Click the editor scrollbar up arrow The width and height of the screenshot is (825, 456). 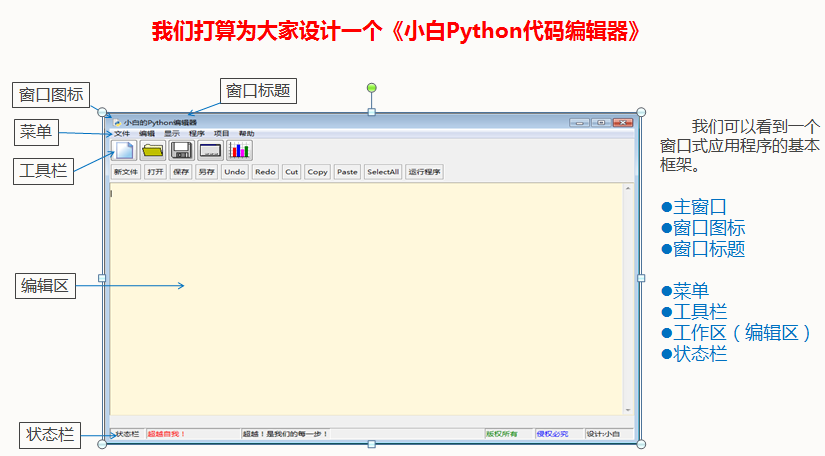tap(628, 188)
